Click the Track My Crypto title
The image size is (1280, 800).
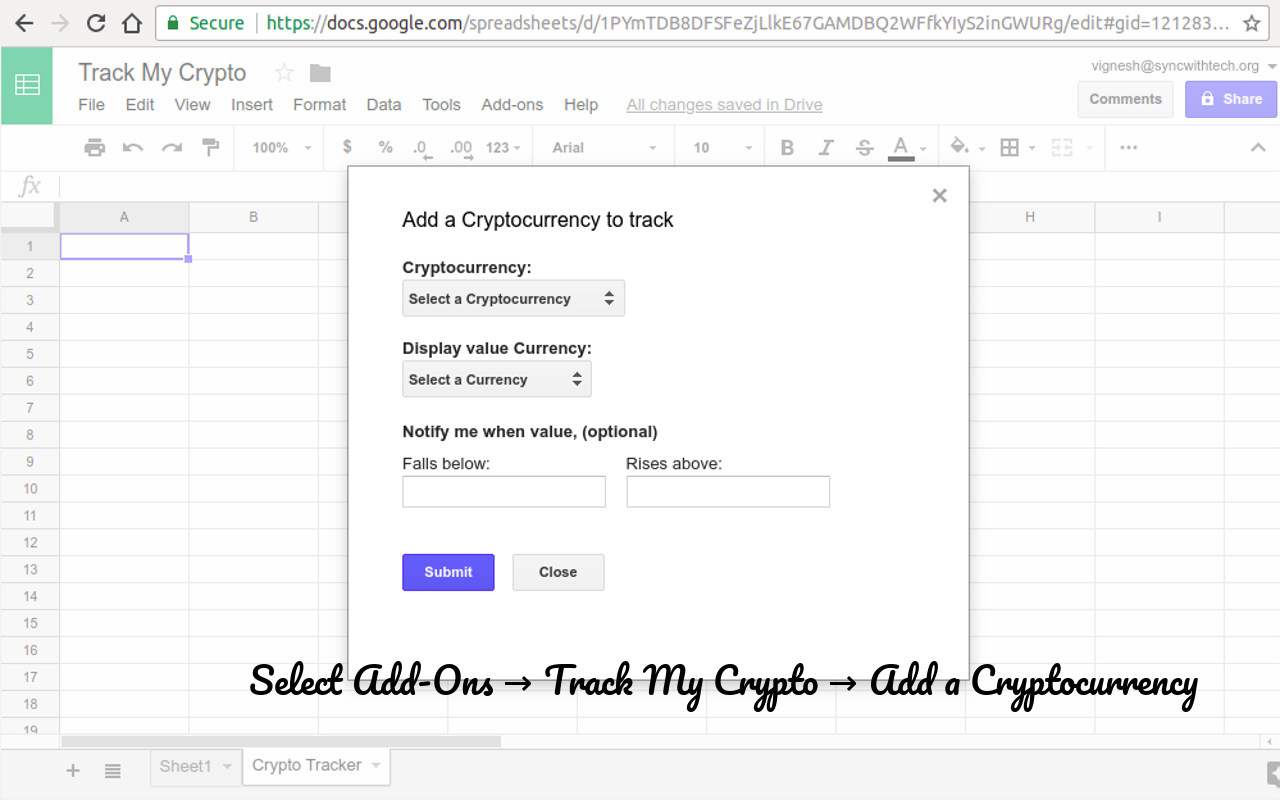click(162, 73)
